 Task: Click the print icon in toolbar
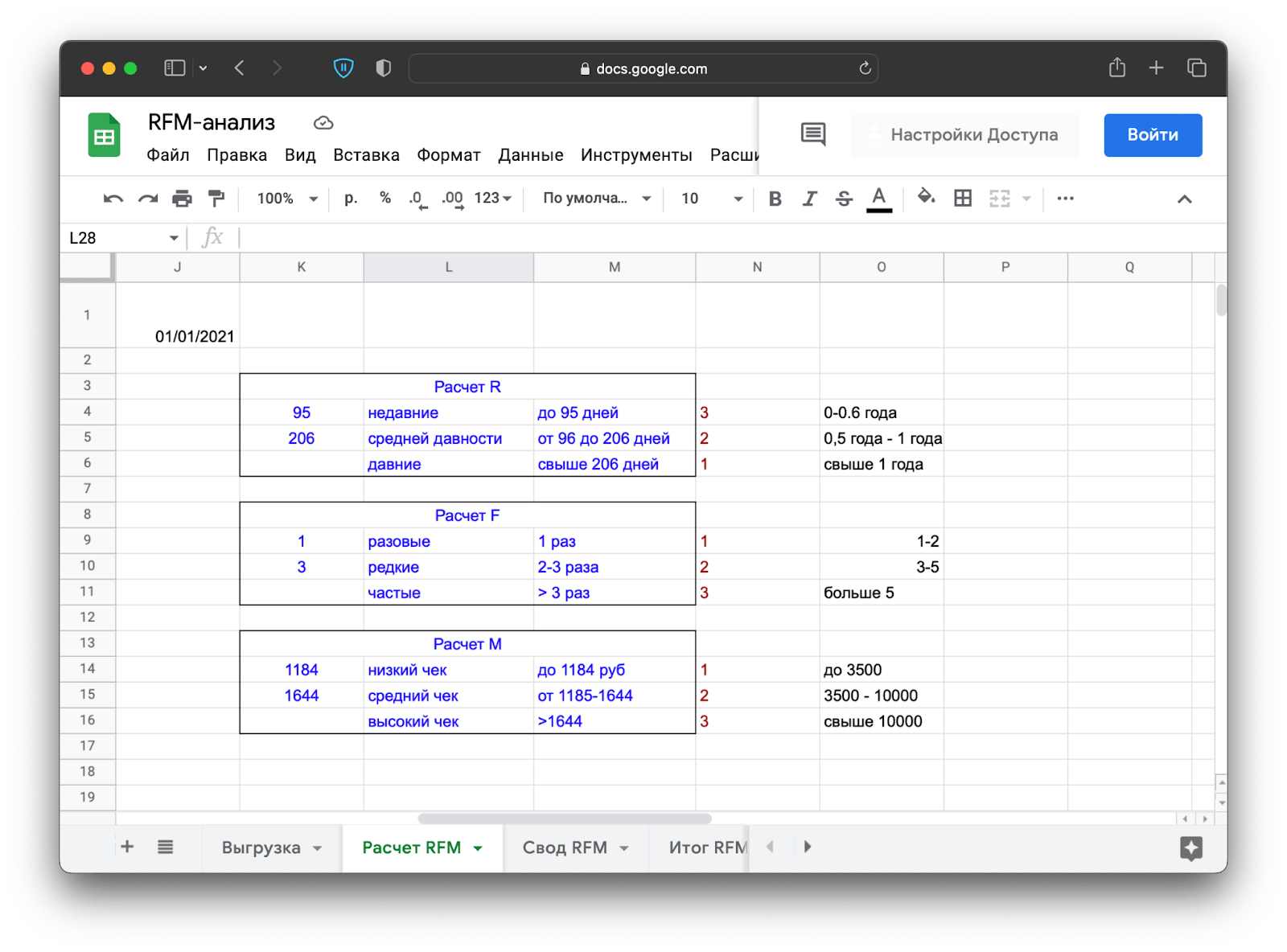(x=182, y=199)
